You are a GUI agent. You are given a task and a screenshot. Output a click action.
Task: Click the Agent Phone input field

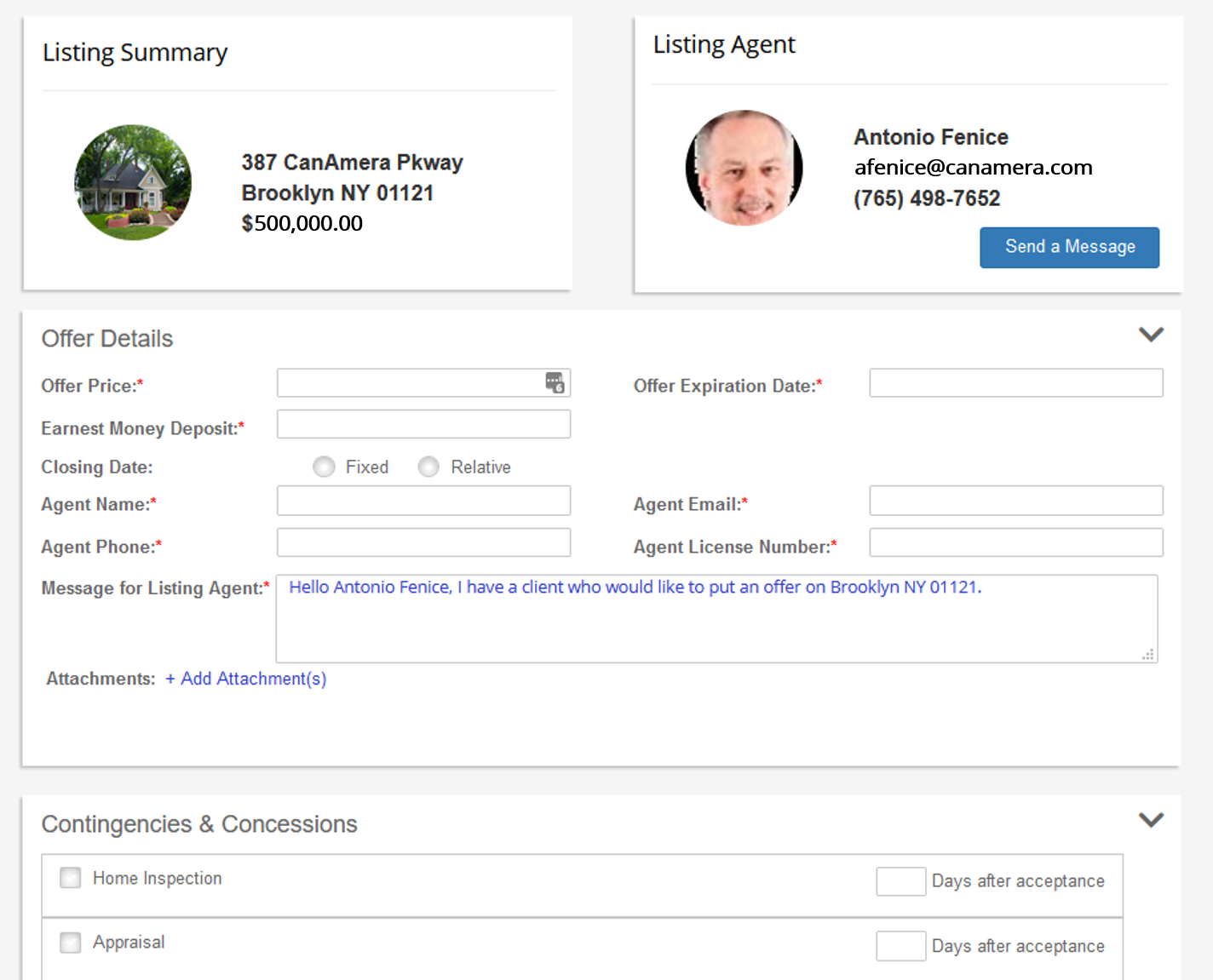pyautogui.click(x=423, y=542)
